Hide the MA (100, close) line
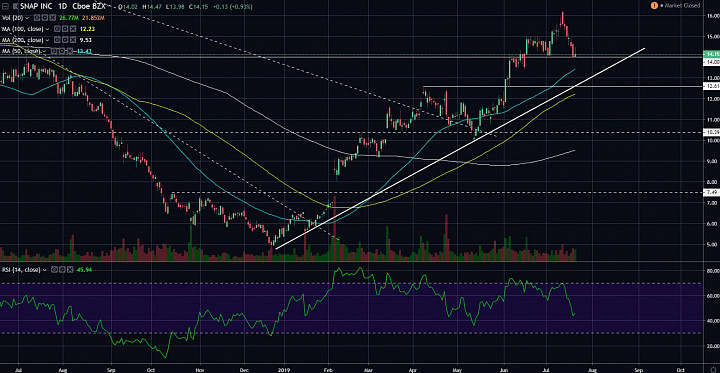 (57, 29)
